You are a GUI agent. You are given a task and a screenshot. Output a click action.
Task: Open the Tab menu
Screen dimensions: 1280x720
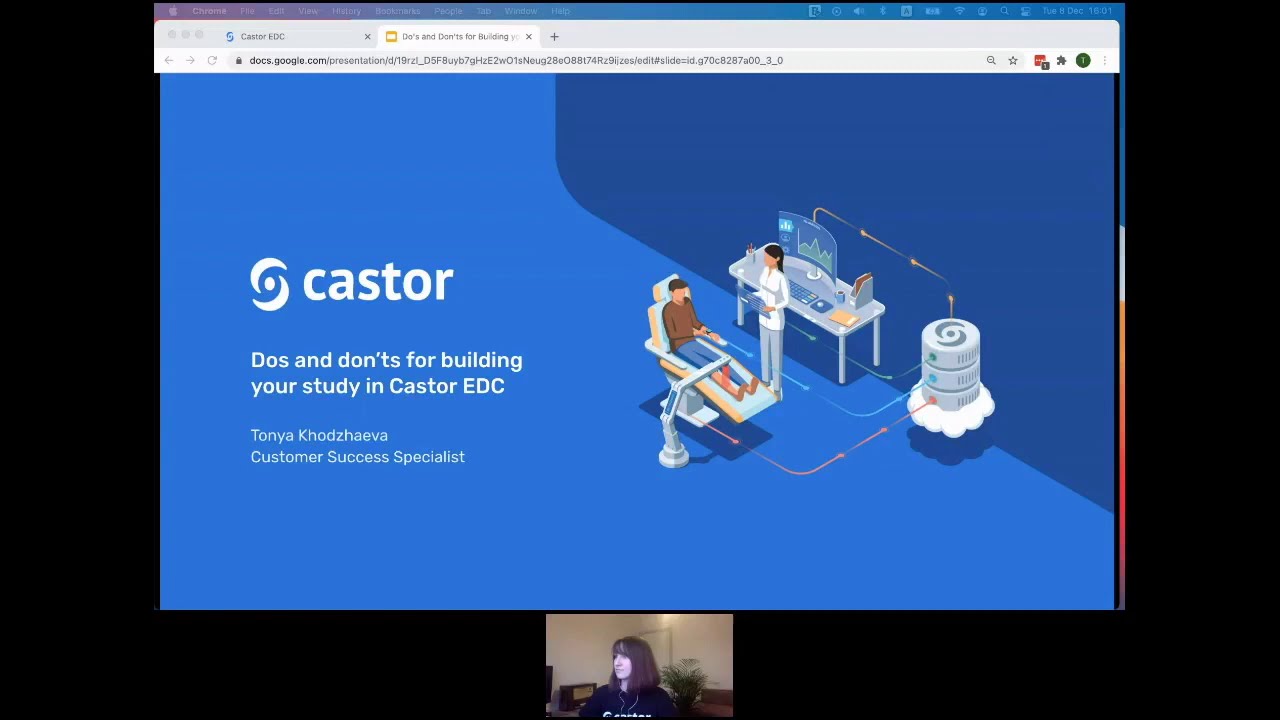(483, 11)
